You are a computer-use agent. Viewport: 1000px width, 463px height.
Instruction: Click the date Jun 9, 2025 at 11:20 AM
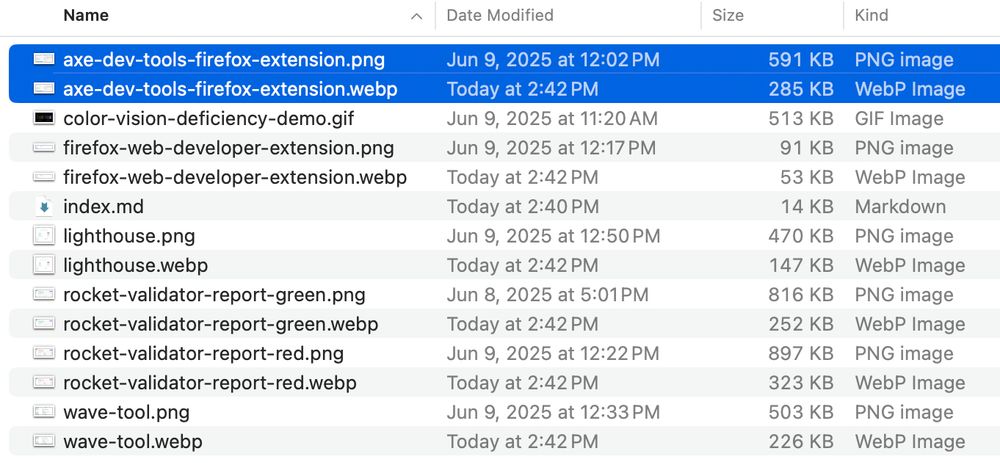point(552,118)
